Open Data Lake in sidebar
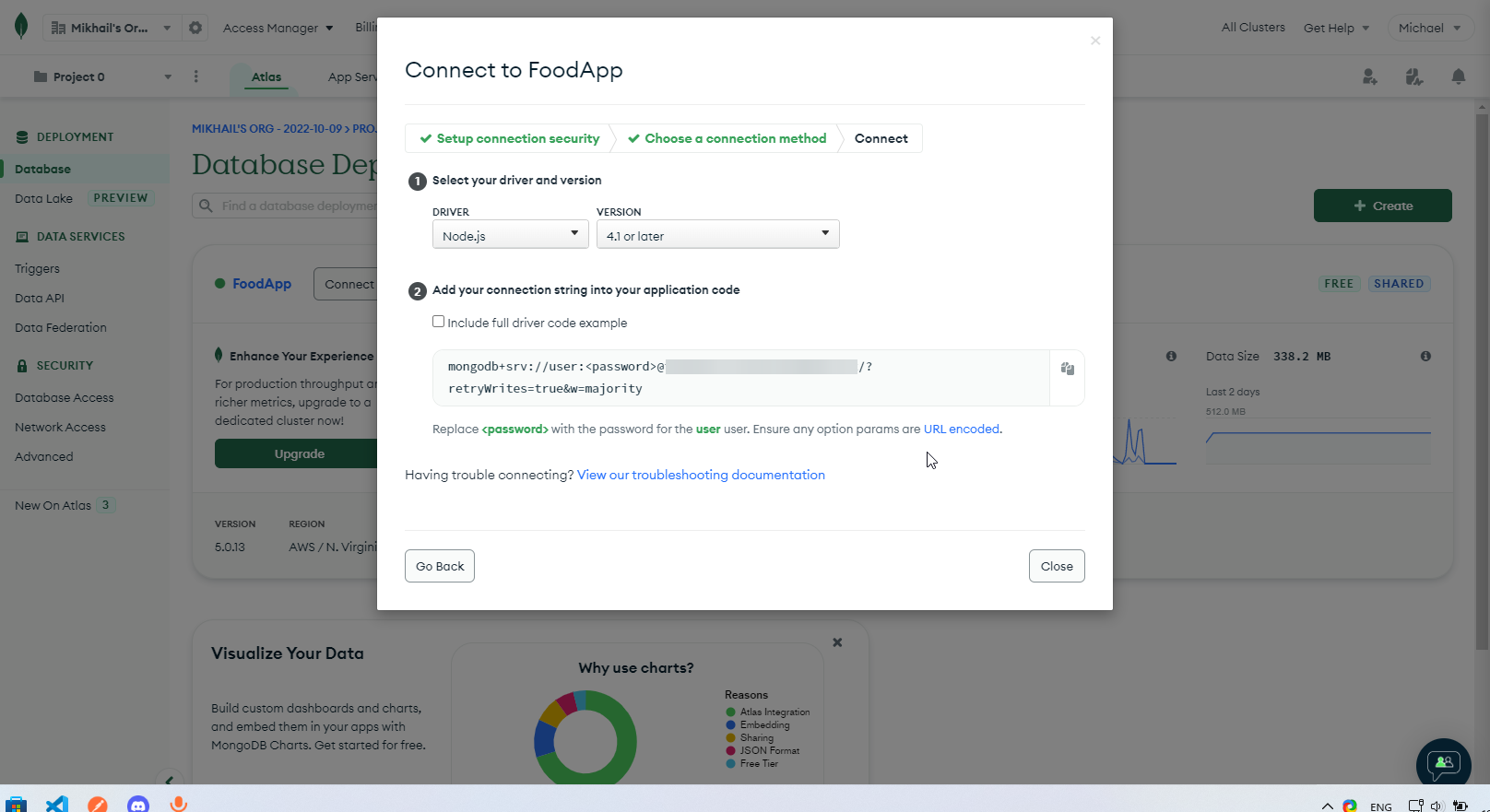1490x812 pixels. point(43,198)
